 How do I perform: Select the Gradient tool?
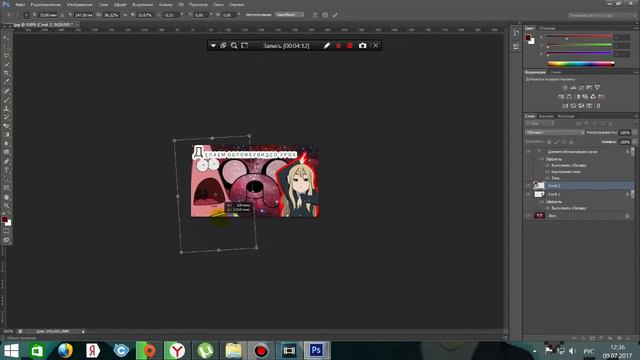coord(6,135)
